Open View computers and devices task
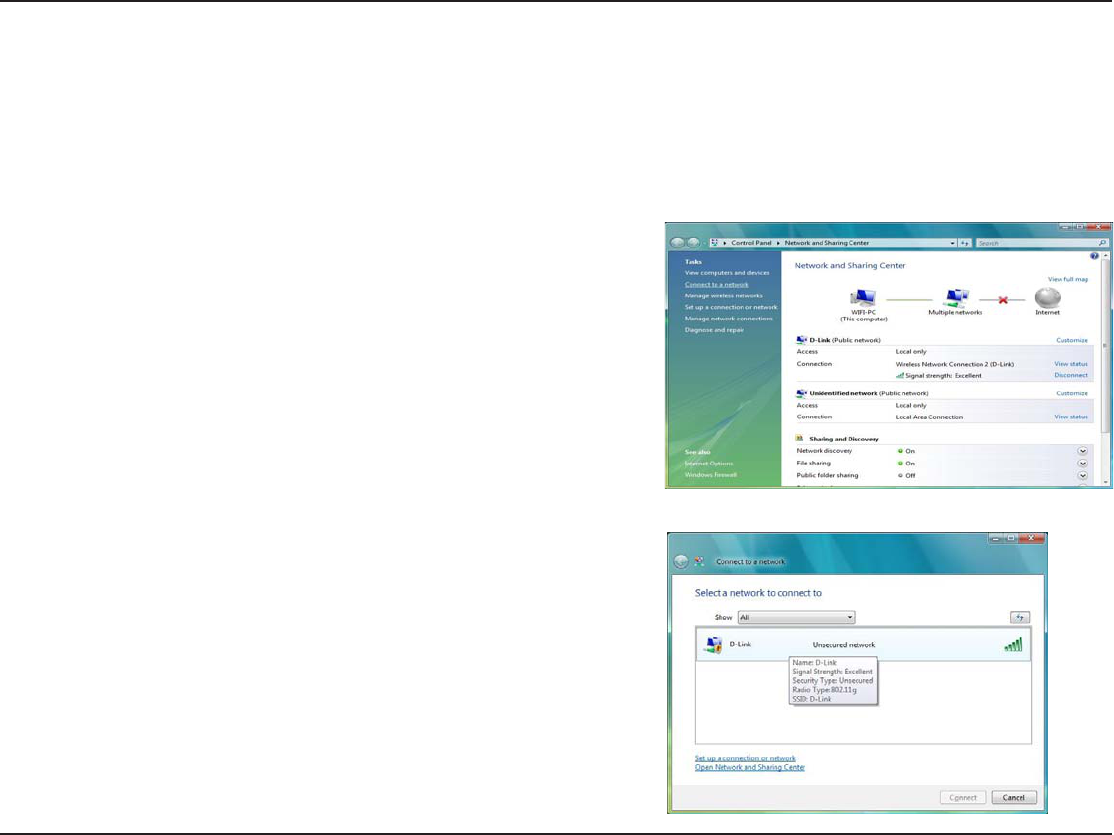 pyautogui.click(x=727, y=273)
